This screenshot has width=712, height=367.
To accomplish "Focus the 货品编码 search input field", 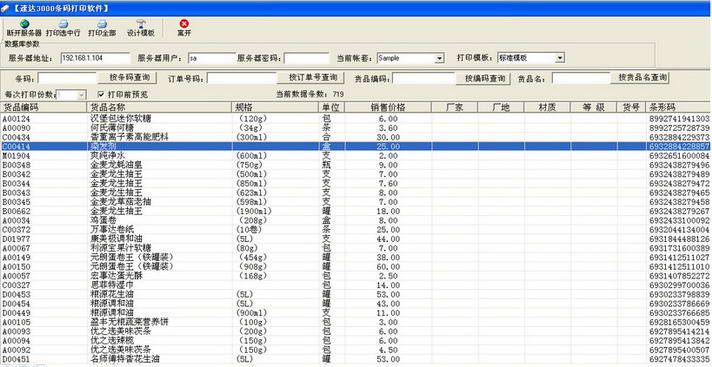I will (425, 78).
